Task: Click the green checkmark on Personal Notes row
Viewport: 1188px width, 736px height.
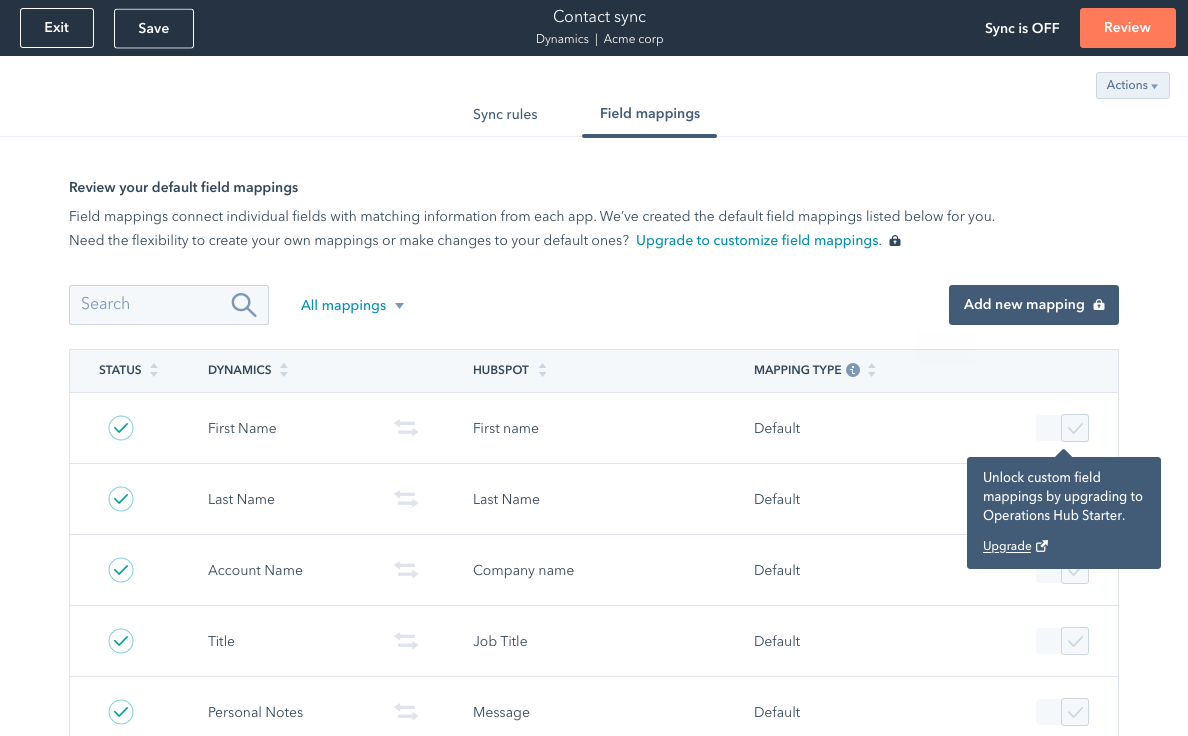Action: pos(121,712)
